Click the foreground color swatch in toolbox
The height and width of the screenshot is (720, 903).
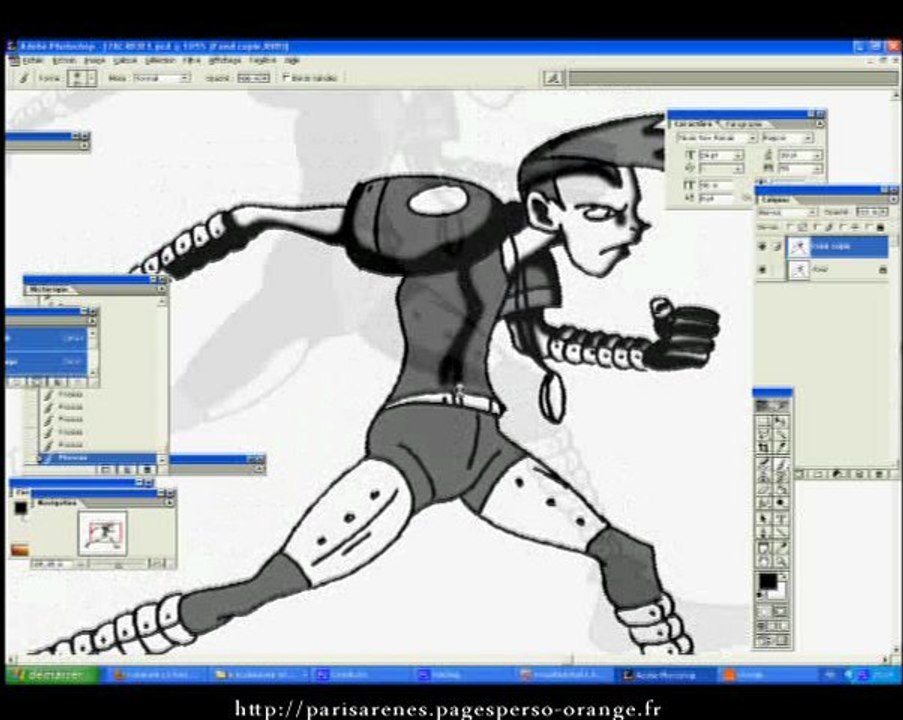click(x=767, y=581)
